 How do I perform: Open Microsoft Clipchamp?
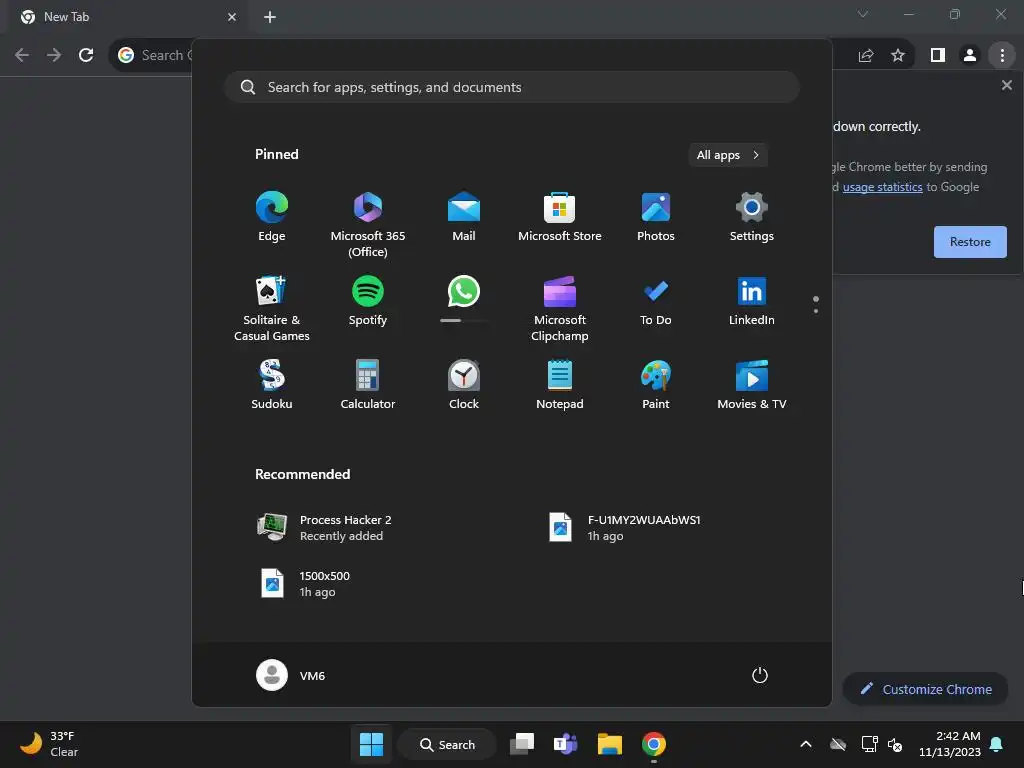tap(560, 308)
